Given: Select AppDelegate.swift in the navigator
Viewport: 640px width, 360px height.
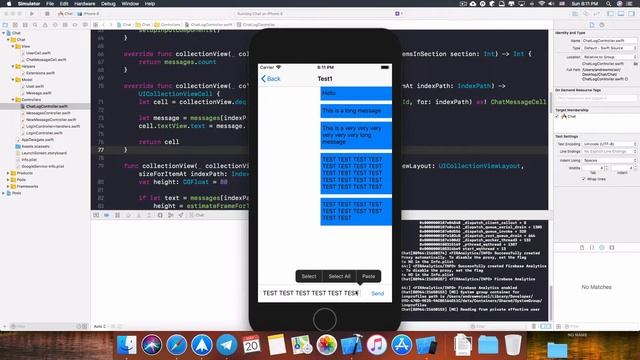Looking at the screenshot, I should pos(38,140).
